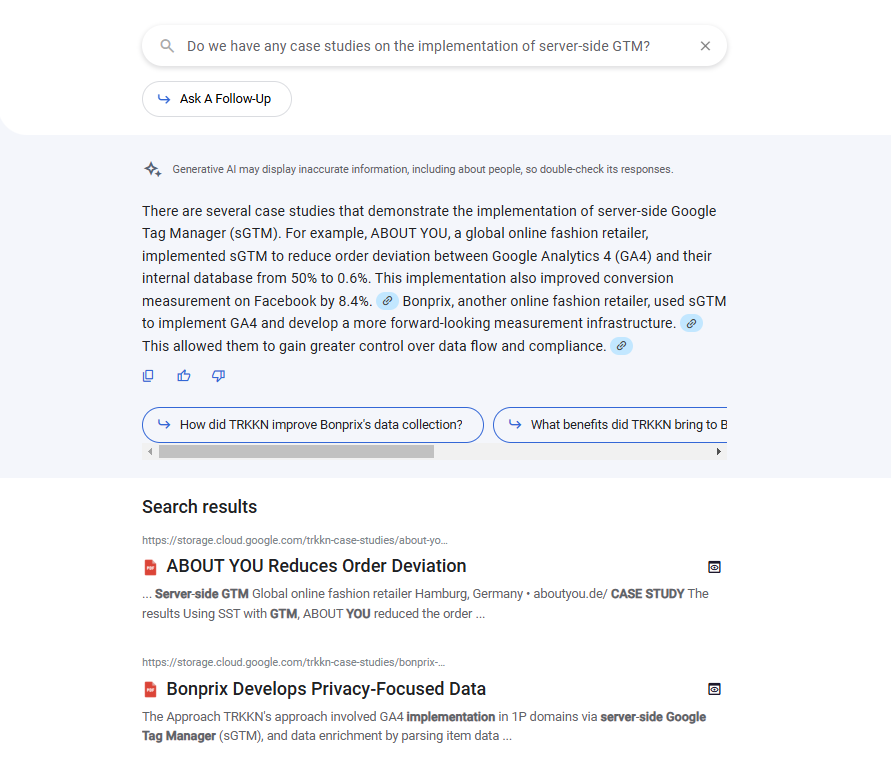891x758 pixels.
Task: Open the citation icon after the Facebook sentence
Action: 388,300
